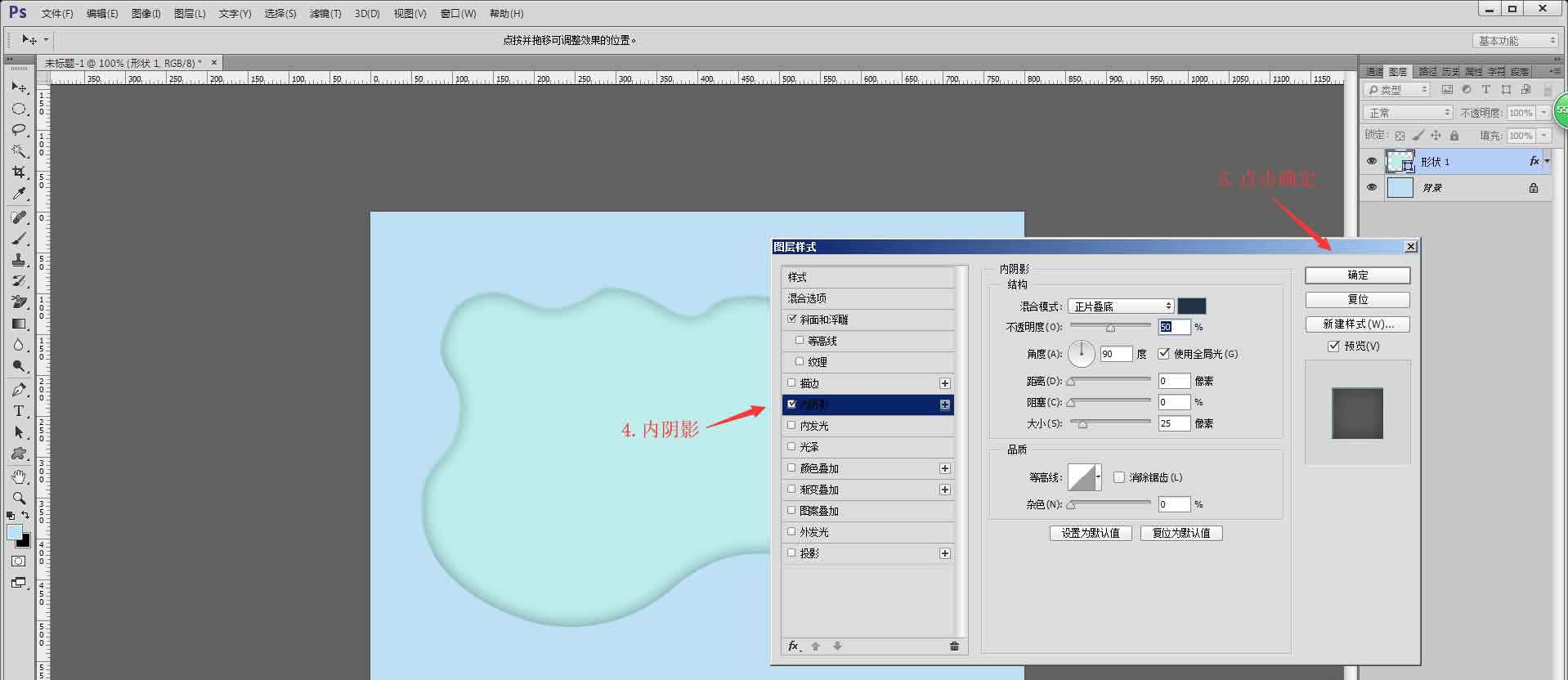
Task: Click the plus button beside 投影
Action: point(945,553)
